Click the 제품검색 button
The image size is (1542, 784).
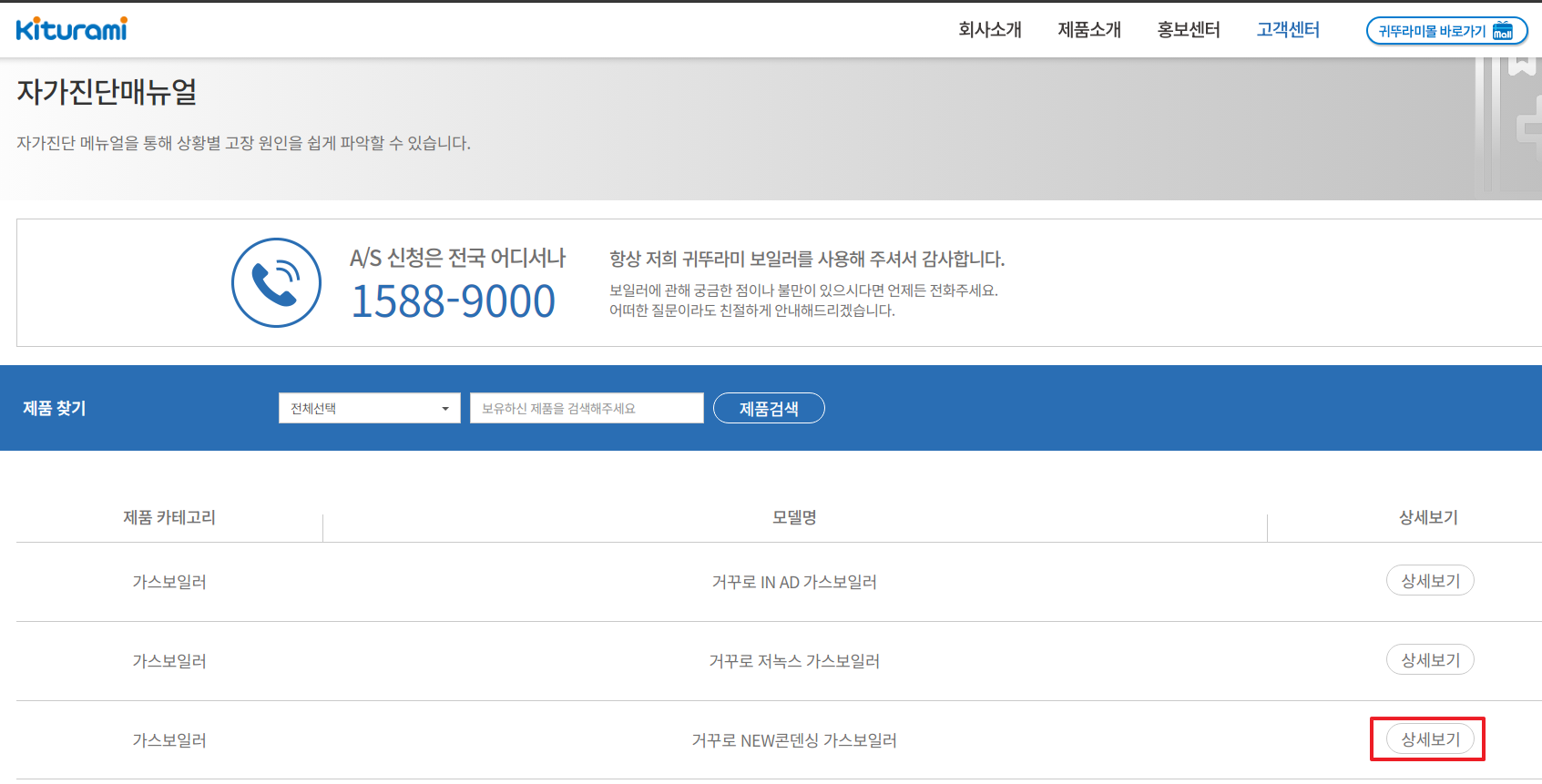coord(769,408)
